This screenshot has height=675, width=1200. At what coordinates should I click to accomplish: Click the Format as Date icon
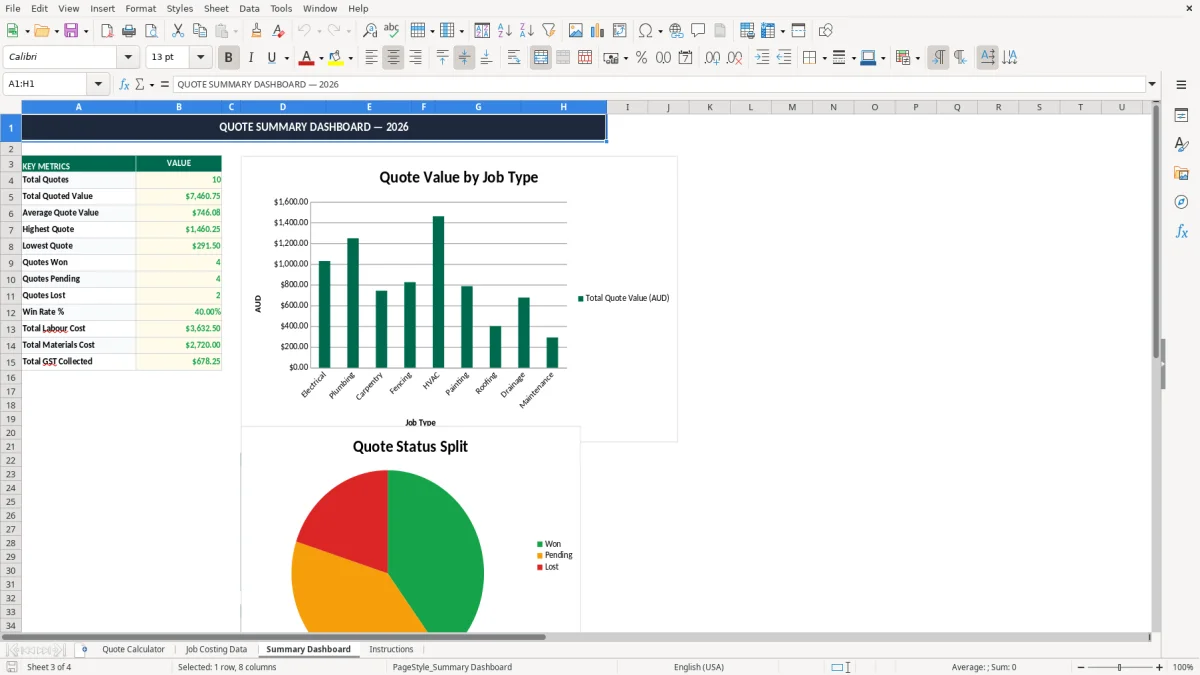pyautogui.click(x=686, y=58)
